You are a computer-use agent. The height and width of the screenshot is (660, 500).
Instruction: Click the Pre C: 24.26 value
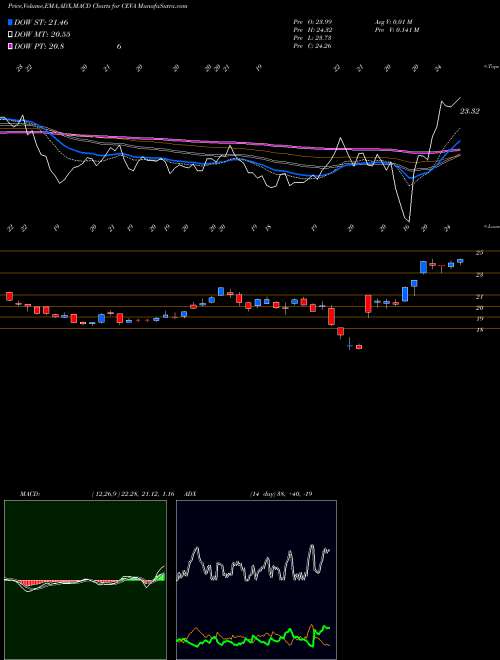click(313, 45)
